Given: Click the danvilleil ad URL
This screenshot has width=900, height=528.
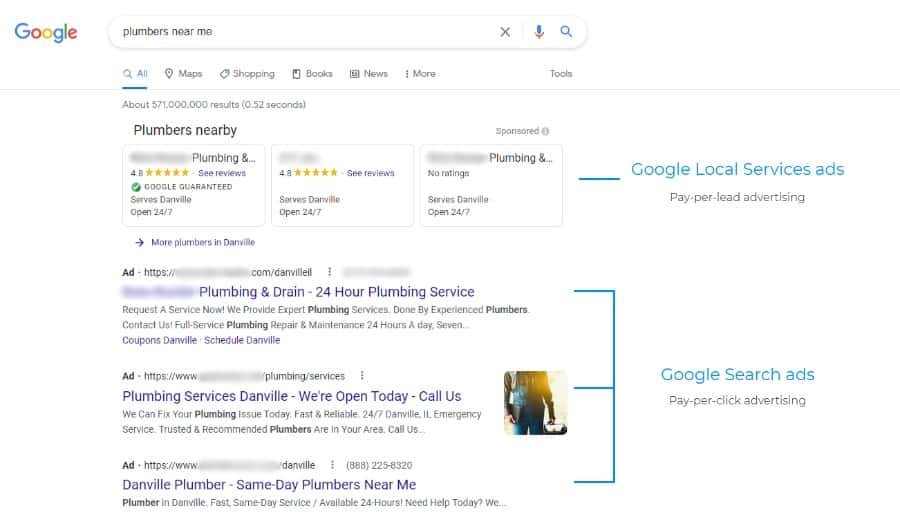Looking at the screenshot, I should [x=228, y=273].
